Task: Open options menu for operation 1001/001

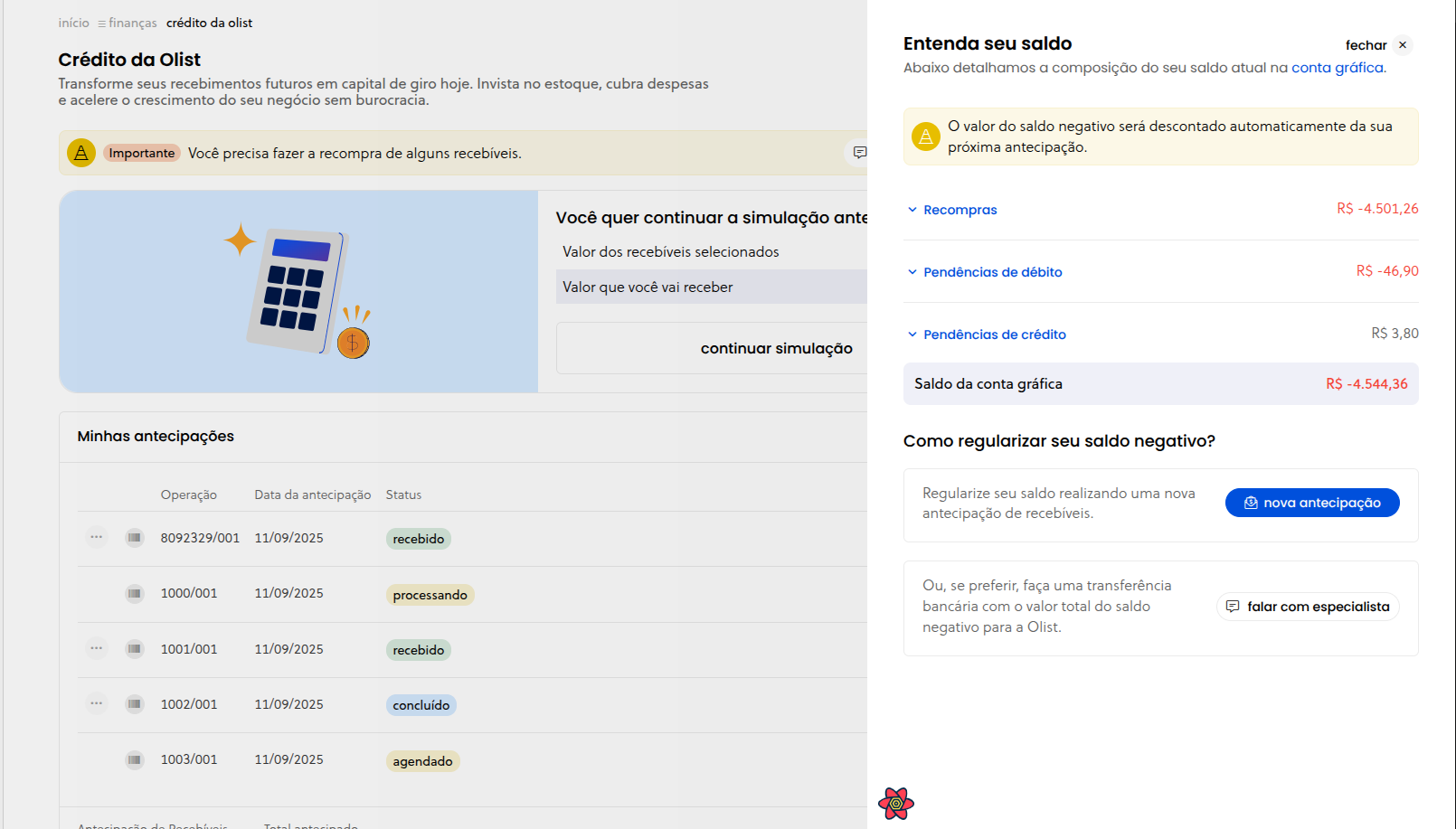Action: pos(97,648)
